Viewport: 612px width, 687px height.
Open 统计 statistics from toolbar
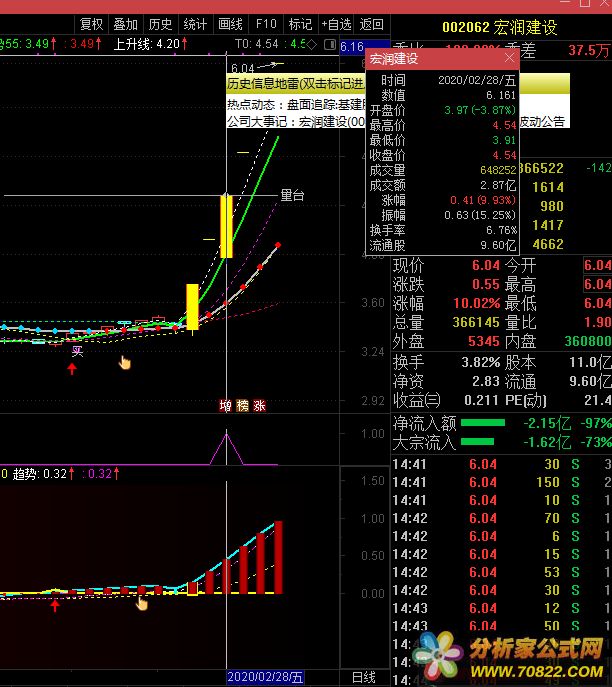pyautogui.click(x=195, y=24)
